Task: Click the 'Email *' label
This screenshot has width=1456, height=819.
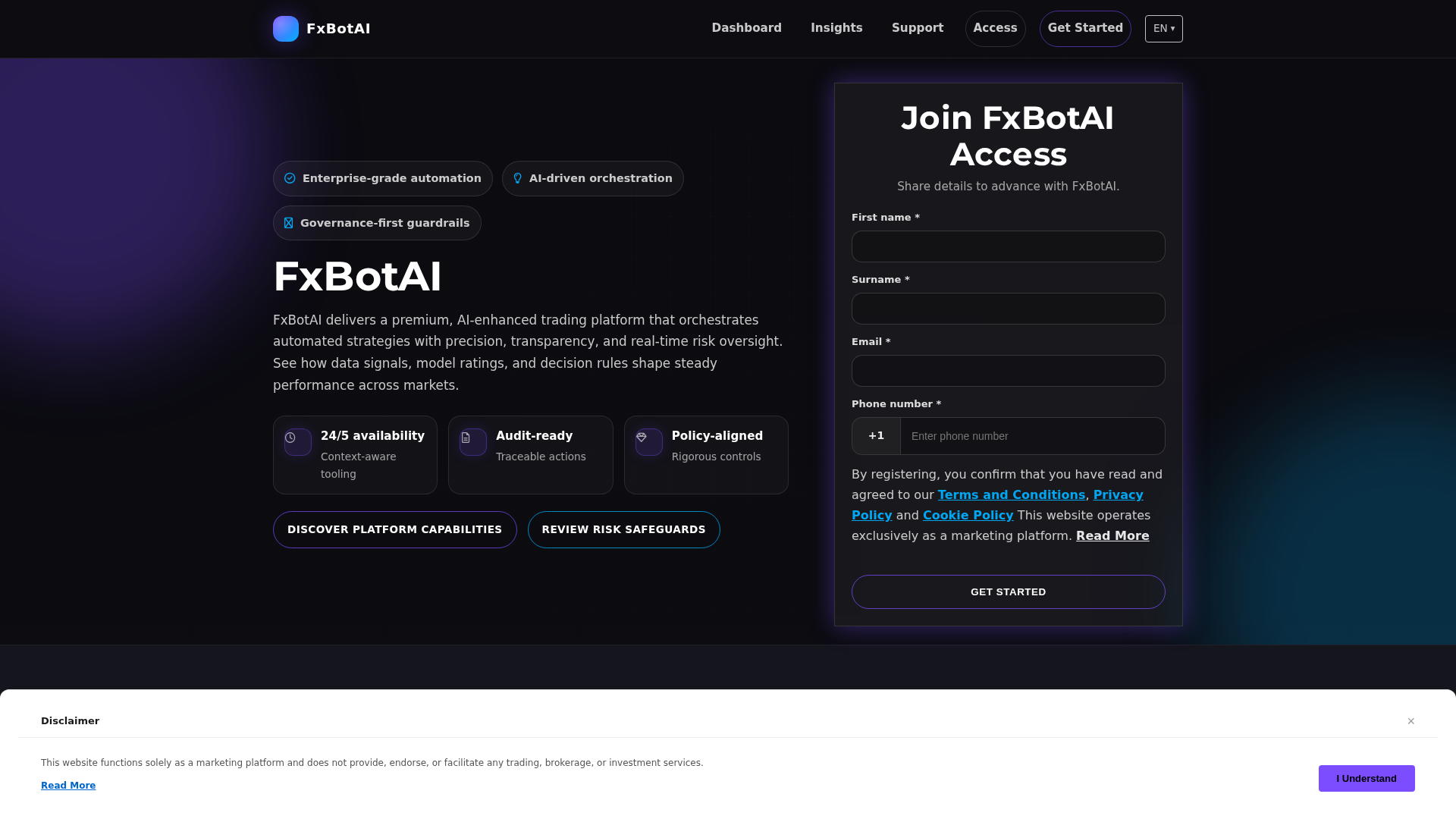Action: [x=871, y=342]
